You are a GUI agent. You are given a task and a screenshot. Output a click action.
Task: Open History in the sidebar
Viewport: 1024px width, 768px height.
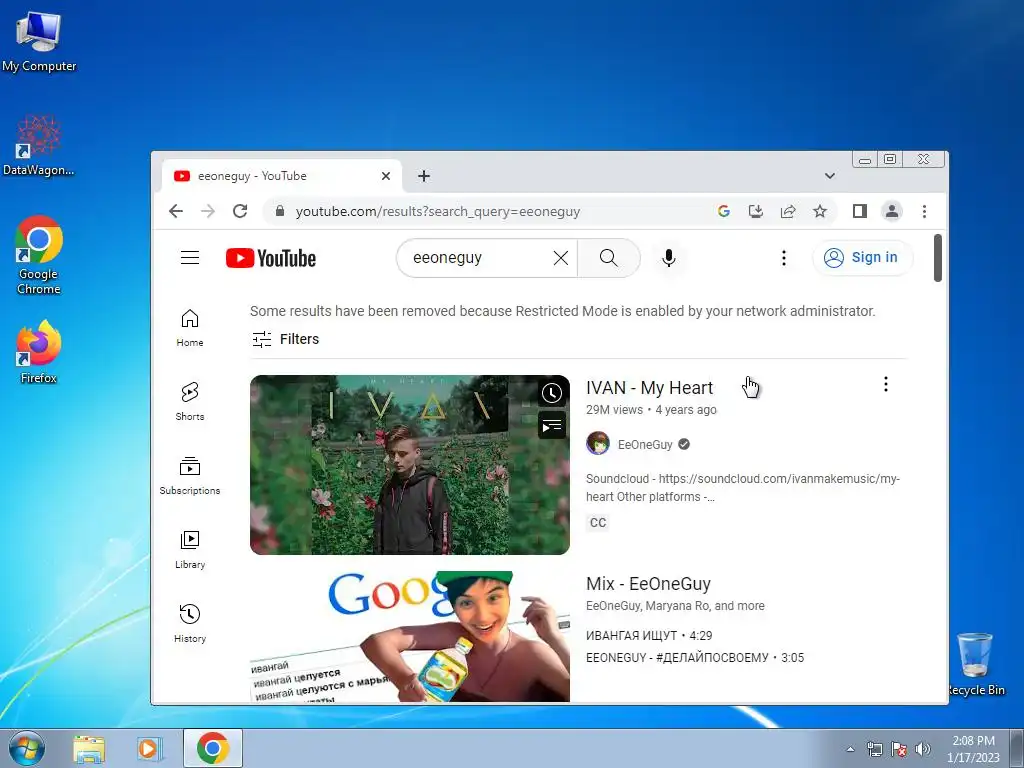pos(190,624)
